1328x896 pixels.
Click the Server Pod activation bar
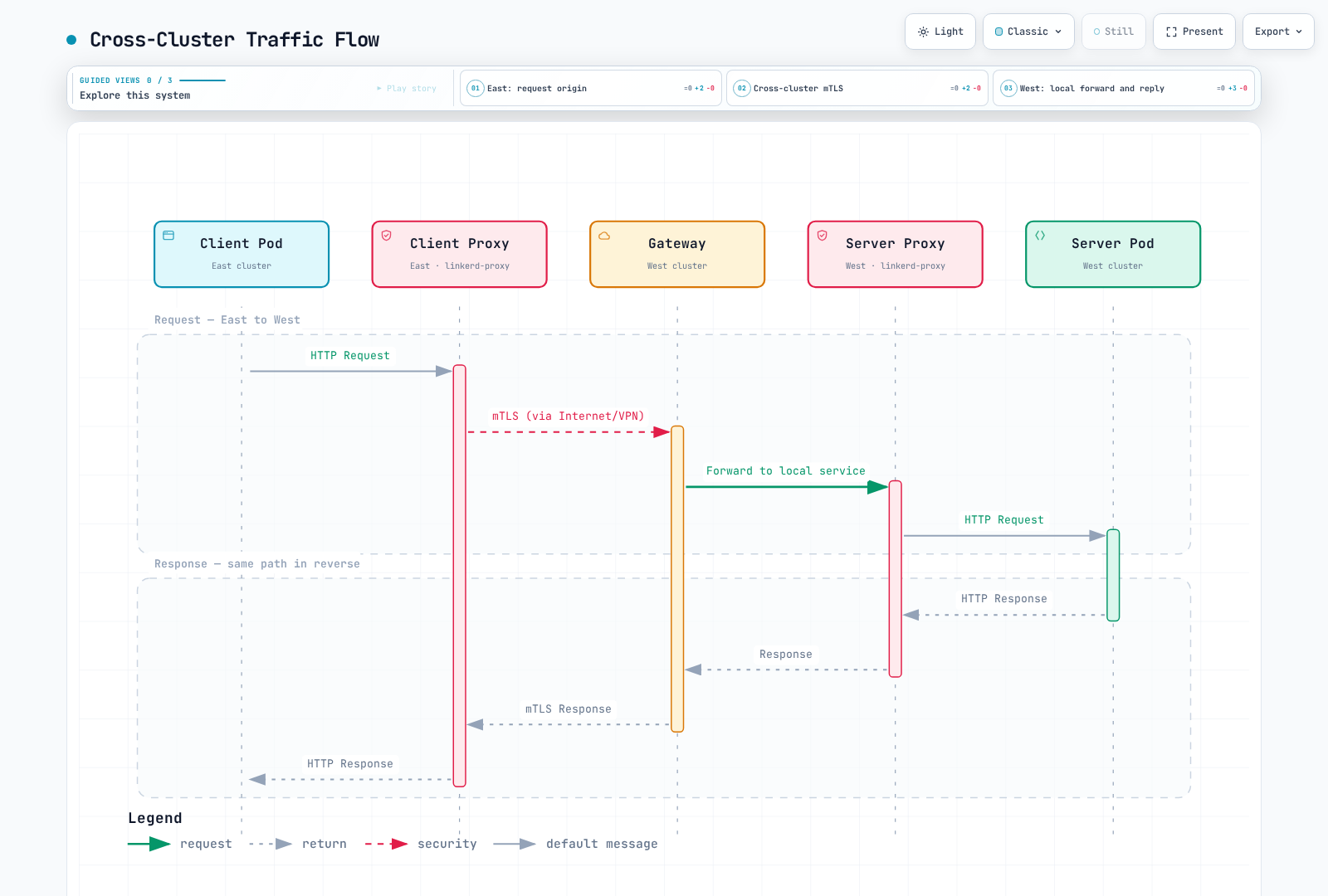[1113, 575]
